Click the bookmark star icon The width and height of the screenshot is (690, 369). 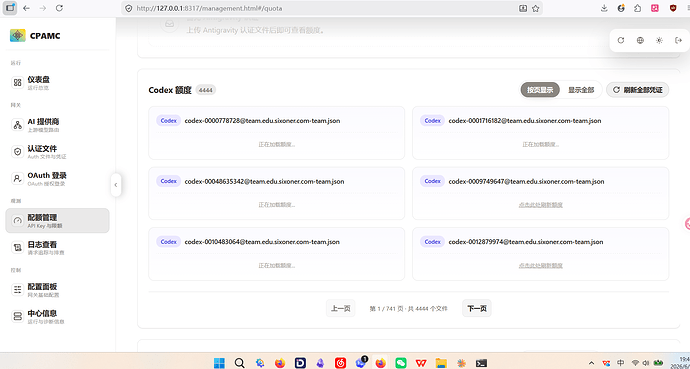536,8
